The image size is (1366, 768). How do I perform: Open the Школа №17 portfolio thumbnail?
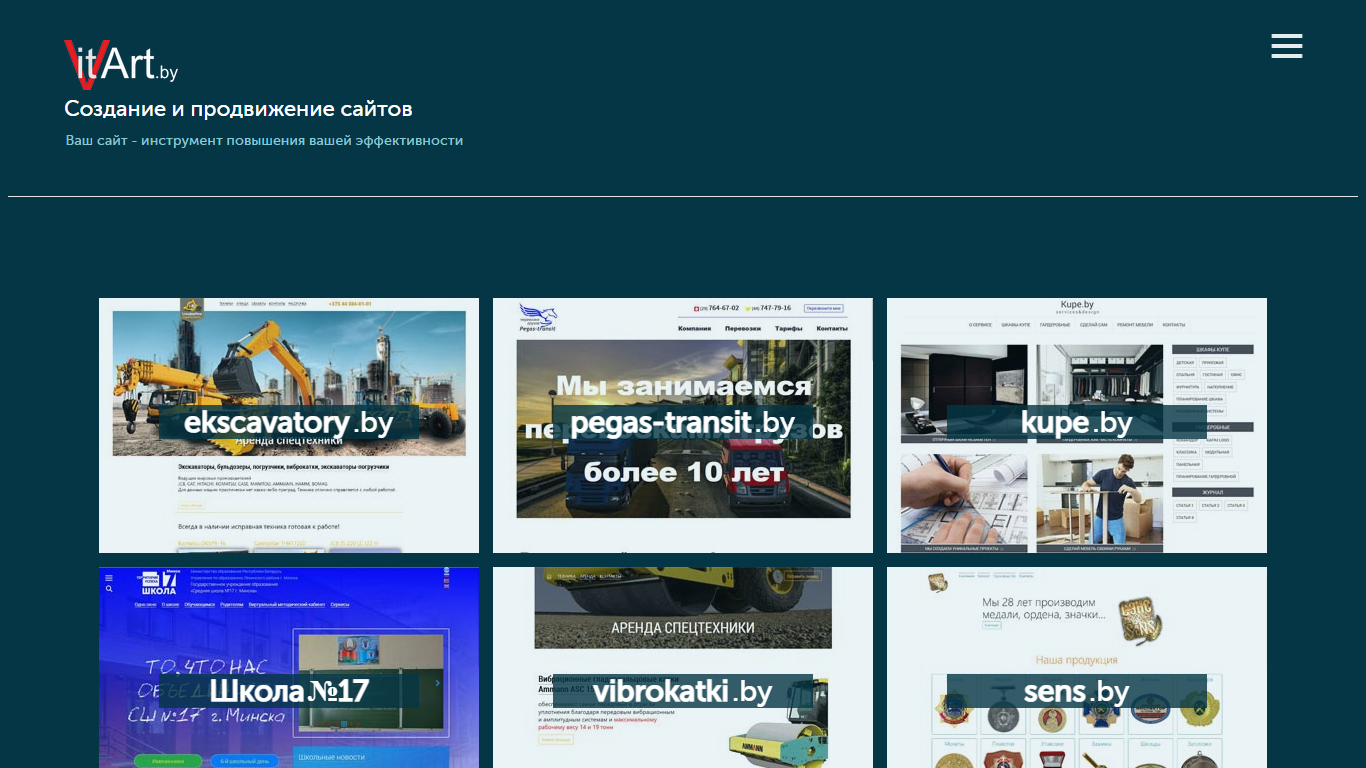pyautogui.click(x=289, y=668)
